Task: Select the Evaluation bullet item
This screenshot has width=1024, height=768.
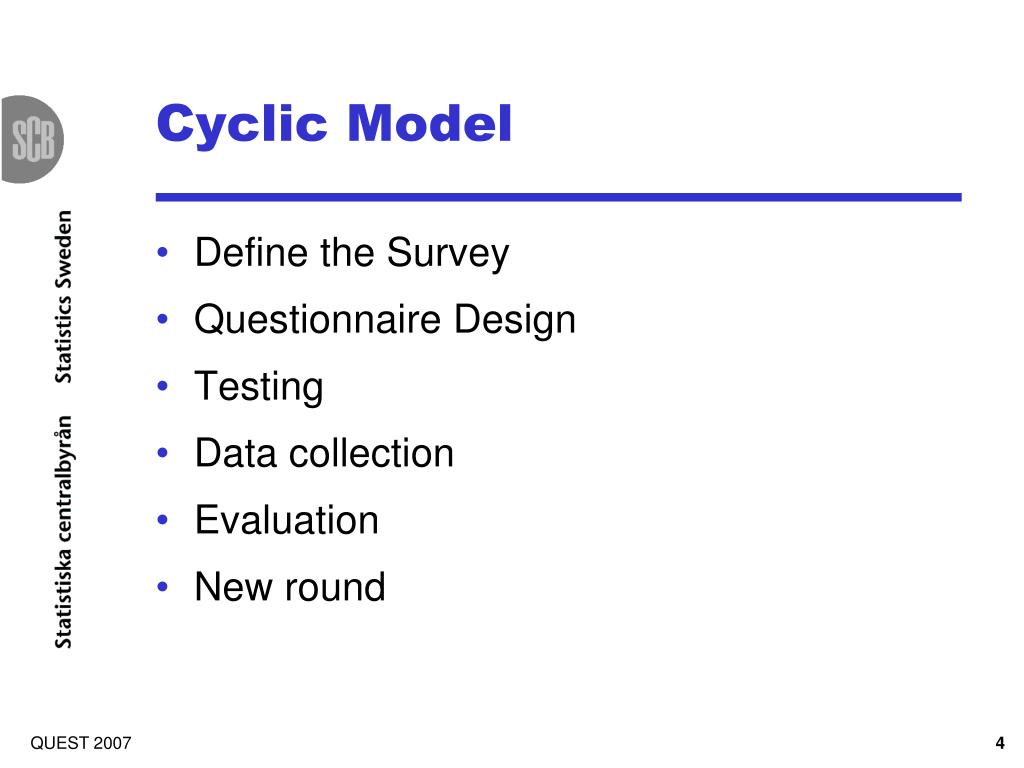Action: 287,520
